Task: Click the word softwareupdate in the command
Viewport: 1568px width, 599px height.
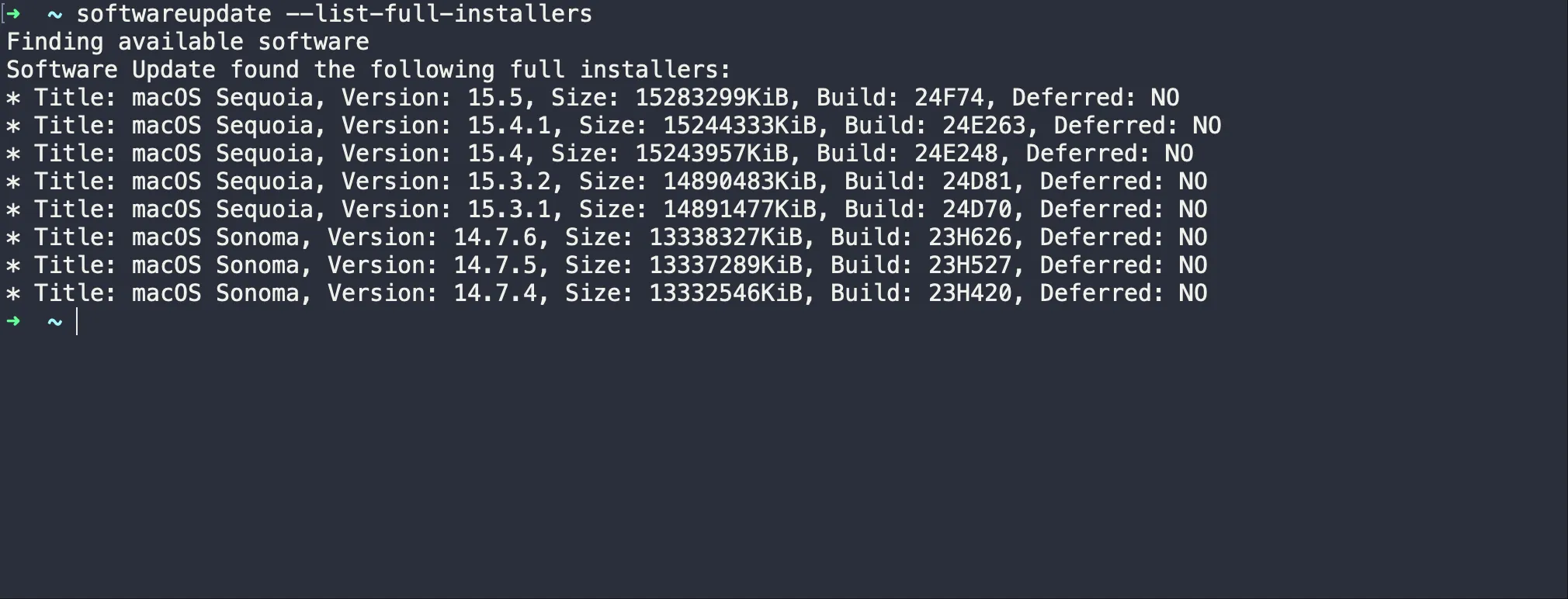Action: (173, 14)
